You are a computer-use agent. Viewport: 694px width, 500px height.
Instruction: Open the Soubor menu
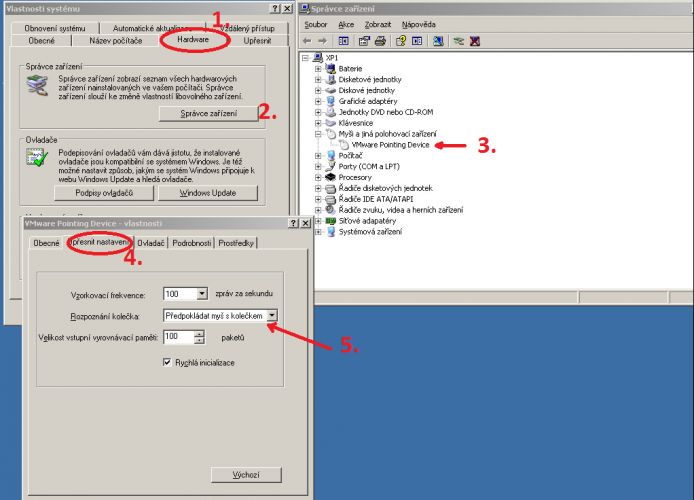coord(316,25)
